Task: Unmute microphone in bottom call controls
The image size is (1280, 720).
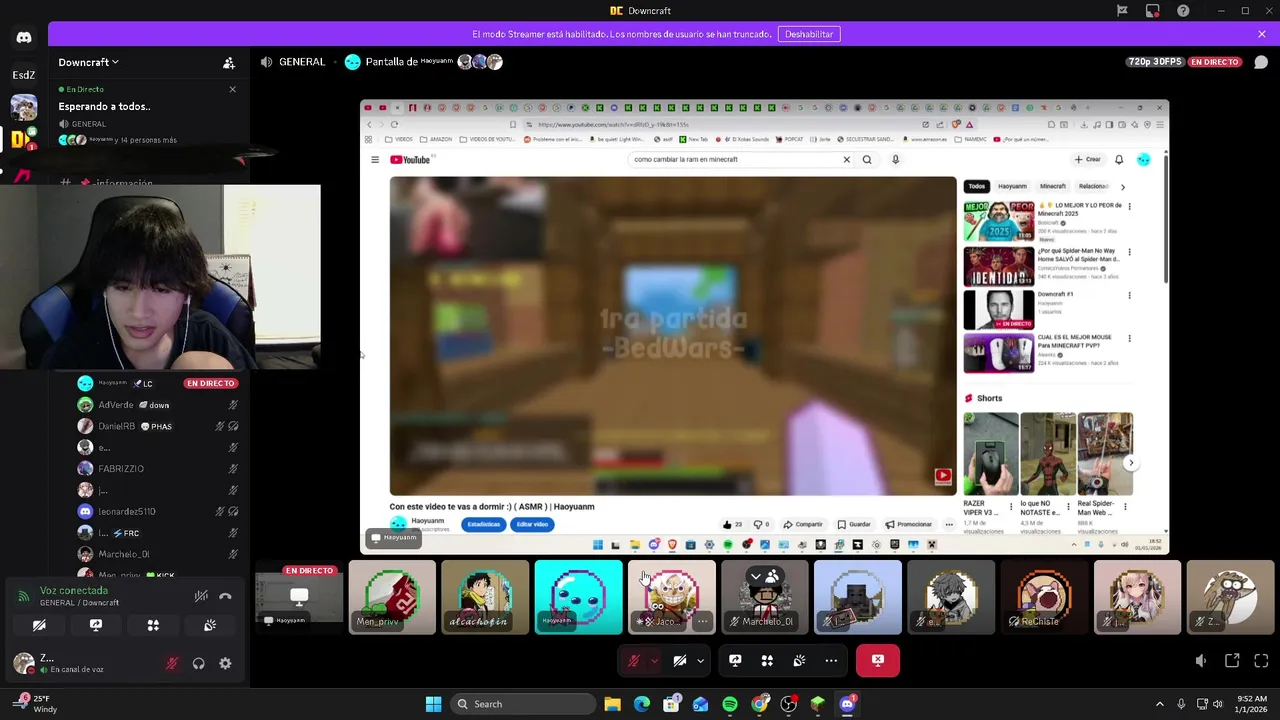Action: [x=633, y=661]
